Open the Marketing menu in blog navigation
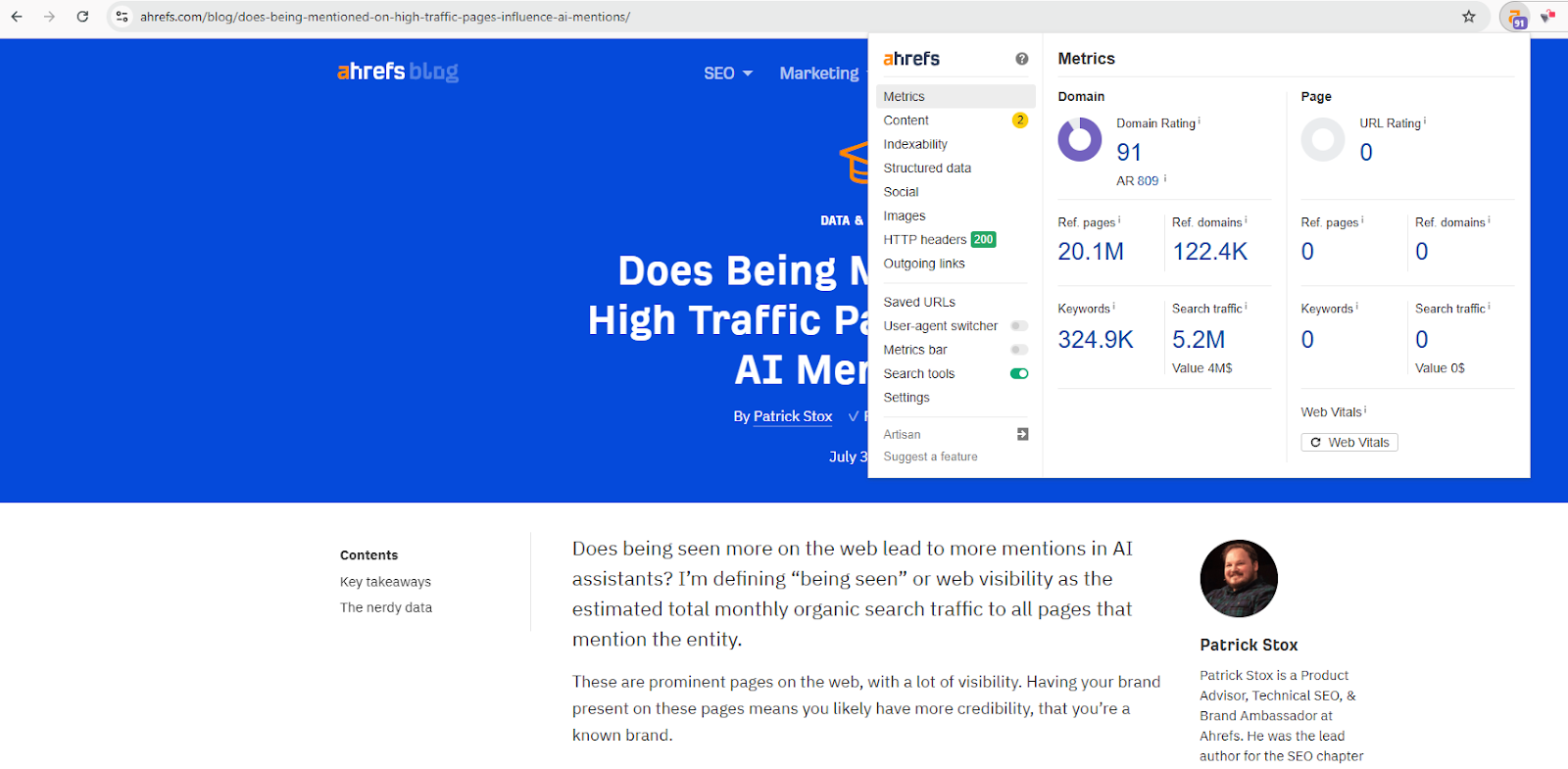Screen dimensions: 1568x769 point(819,73)
